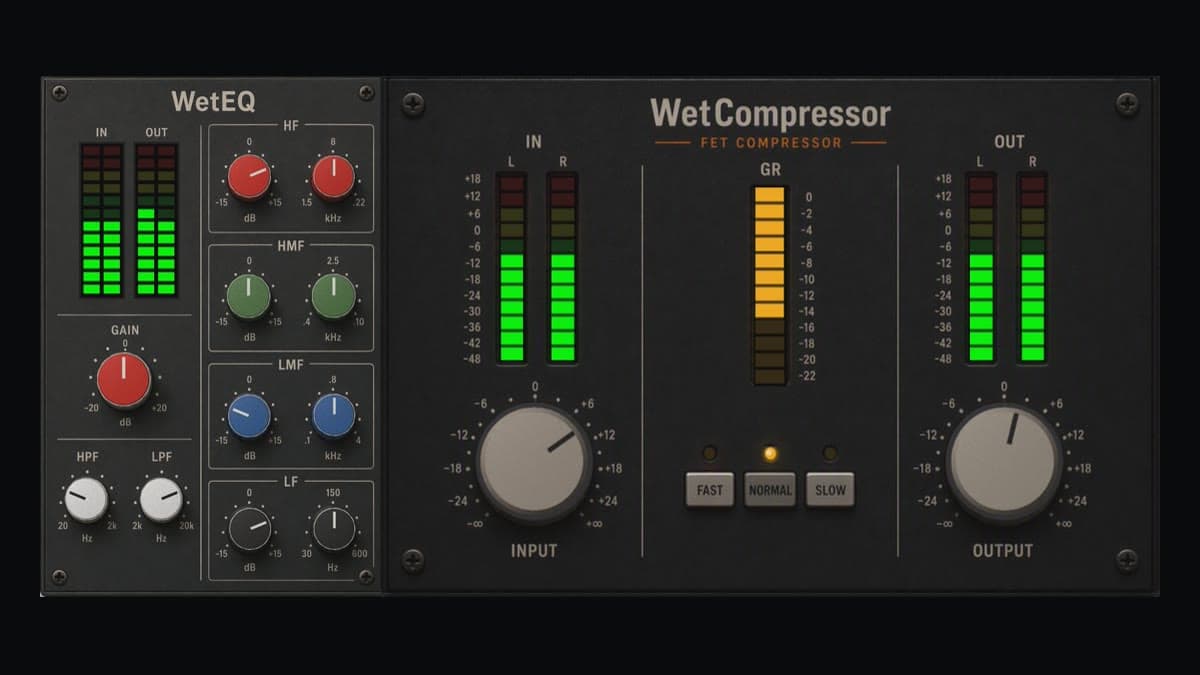Click the WetCompressor OUT right channel meter
1200x675 pixels.
[x=1033, y=267]
